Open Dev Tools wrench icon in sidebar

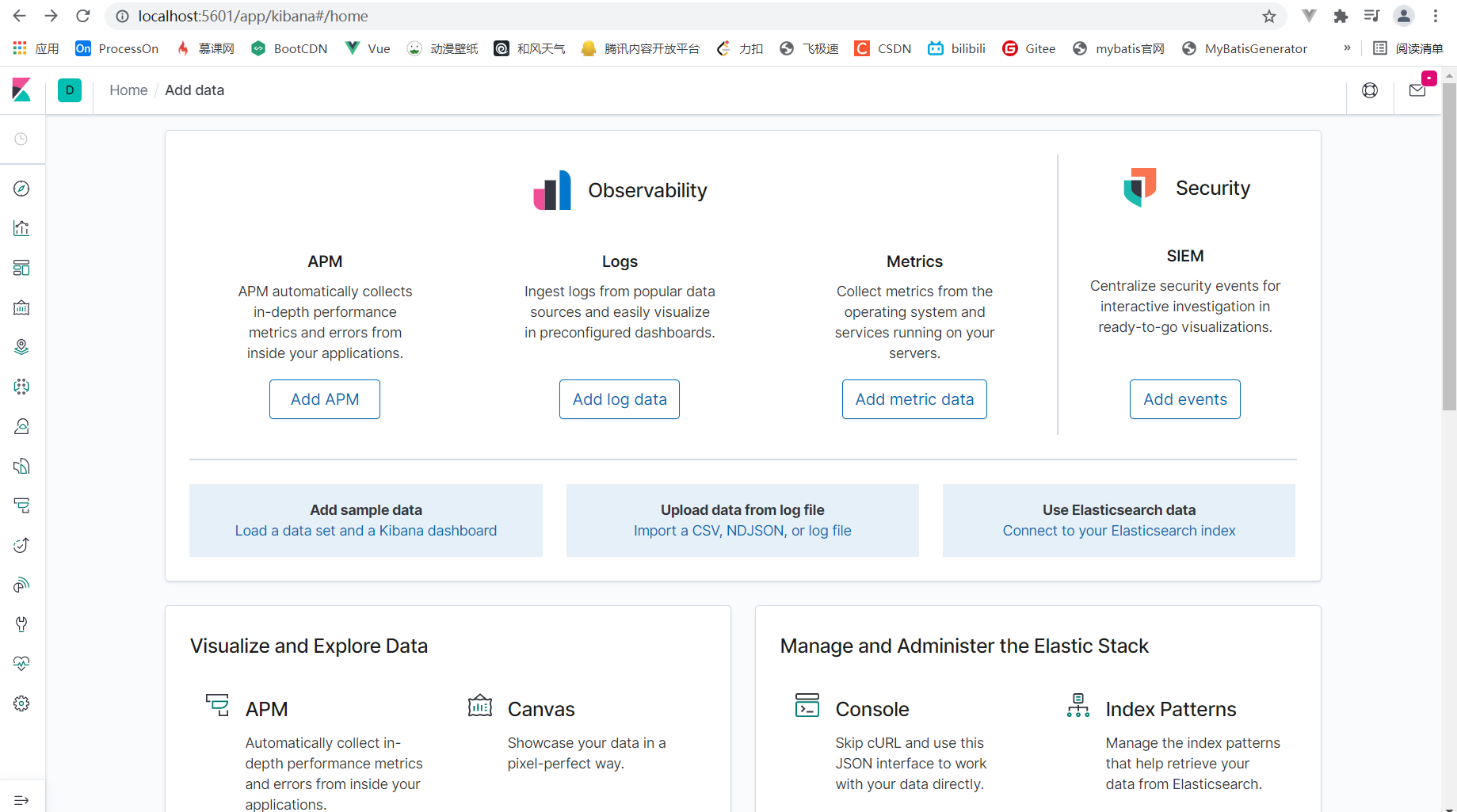tap(21, 624)
